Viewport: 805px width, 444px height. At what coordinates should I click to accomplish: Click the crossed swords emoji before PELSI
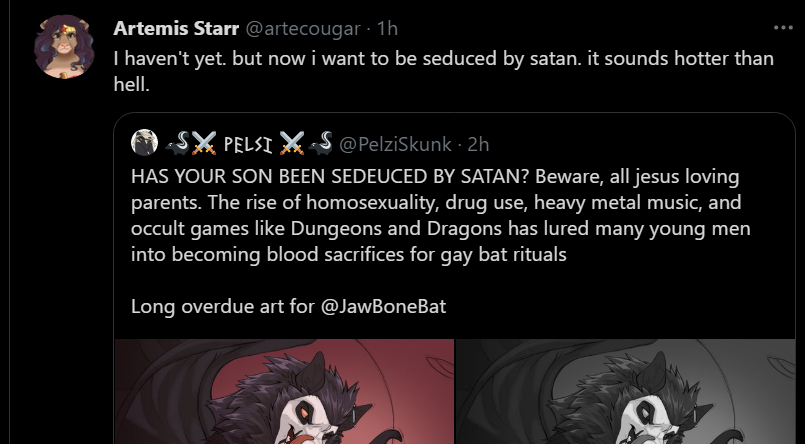click(204, 144)
